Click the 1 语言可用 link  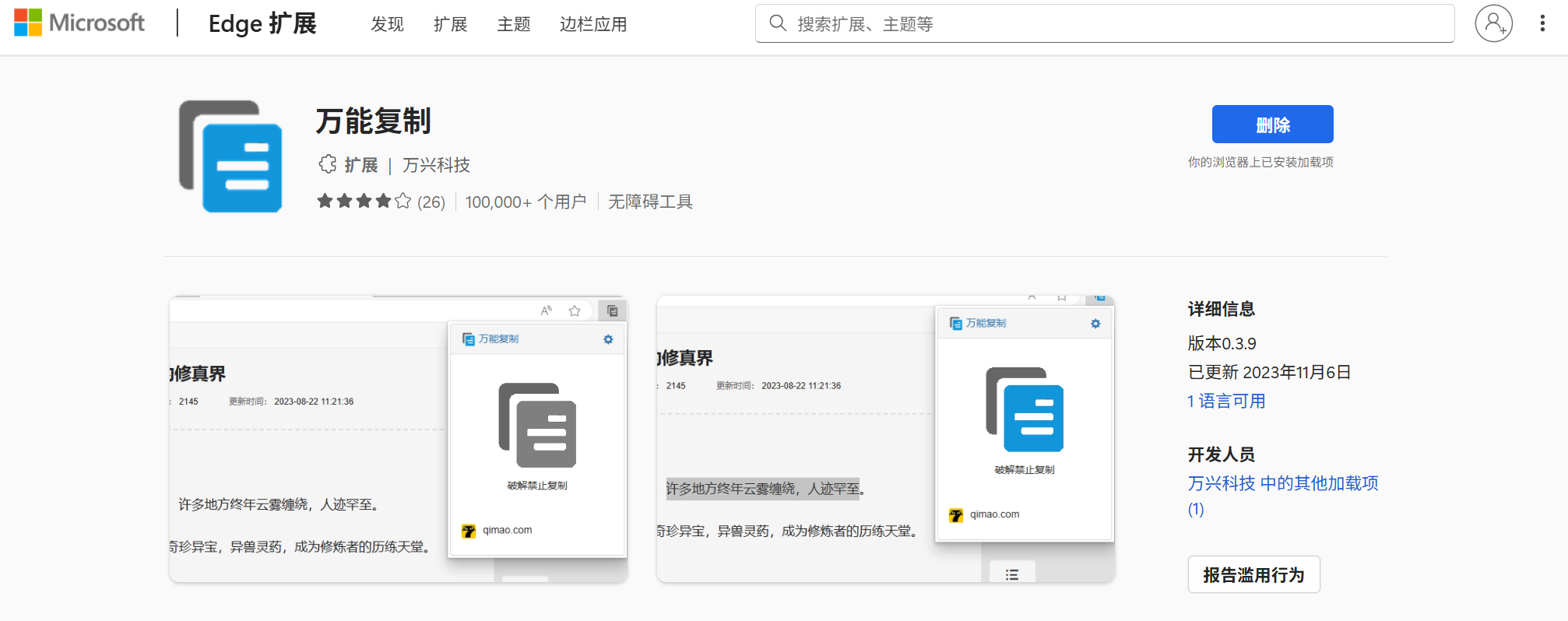(x=1226, y=401)
